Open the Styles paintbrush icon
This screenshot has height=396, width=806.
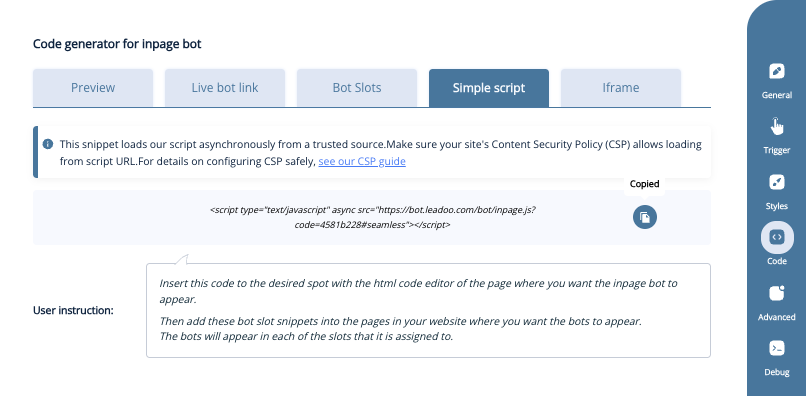coord(777,182)
